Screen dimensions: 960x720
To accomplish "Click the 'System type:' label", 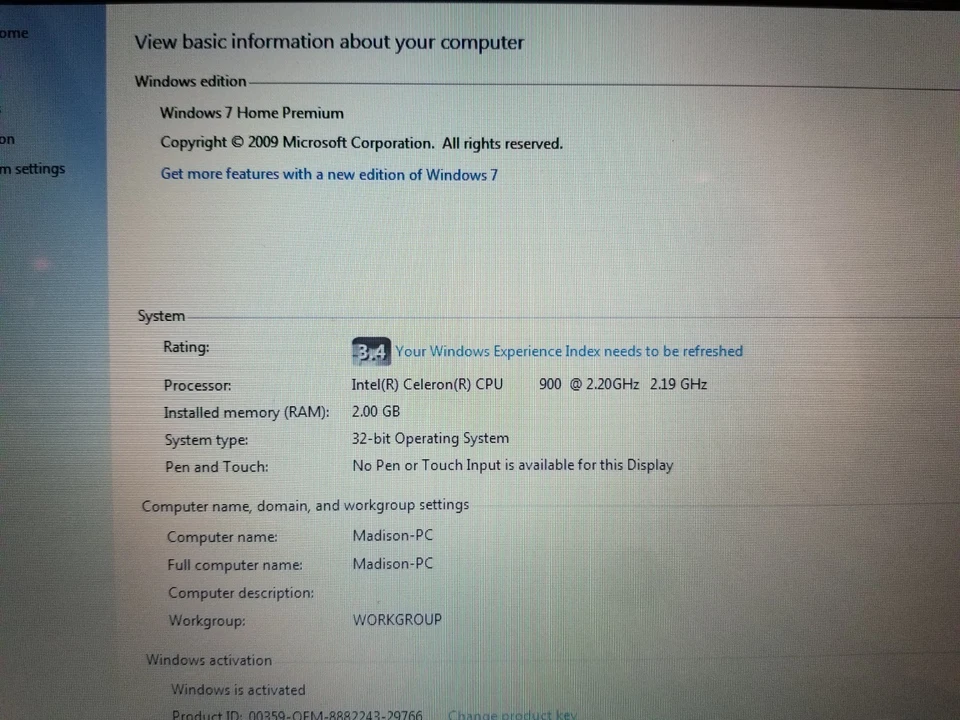I will tap(206, 440).
